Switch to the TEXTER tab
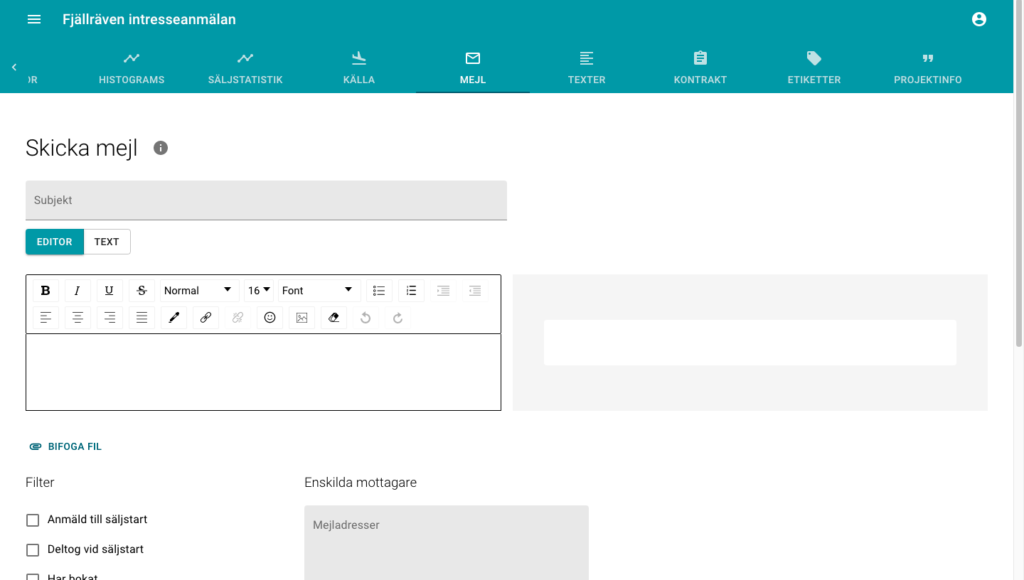The image size is (1024, 580). [586, 67]
